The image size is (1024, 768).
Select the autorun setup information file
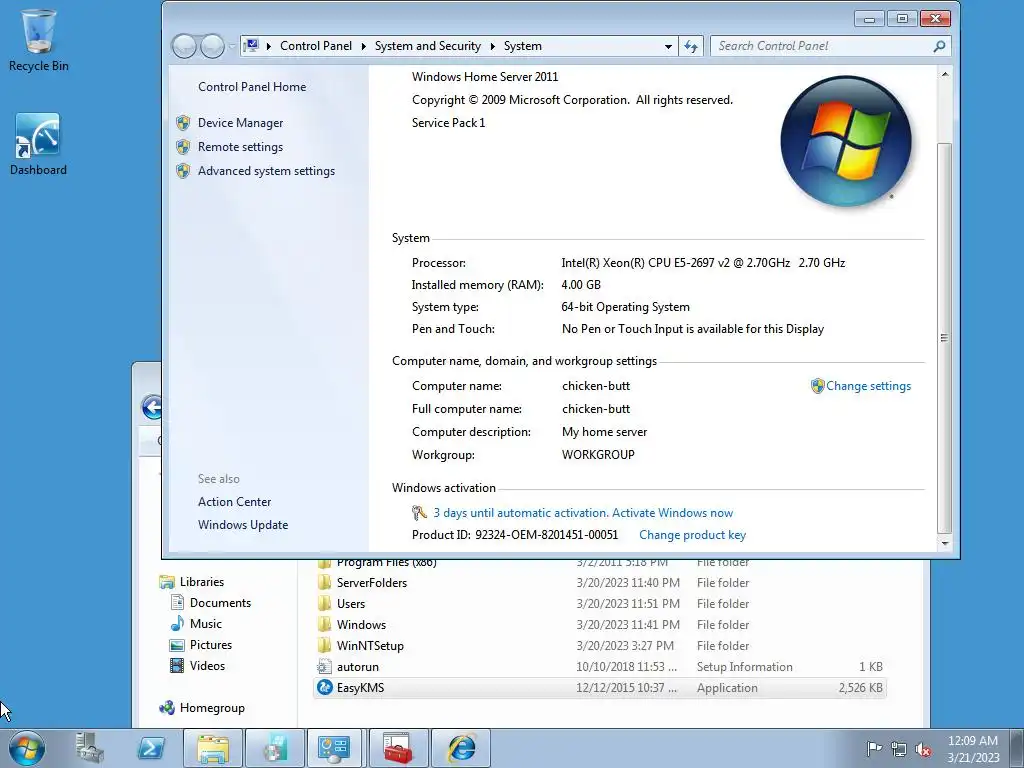600,666
